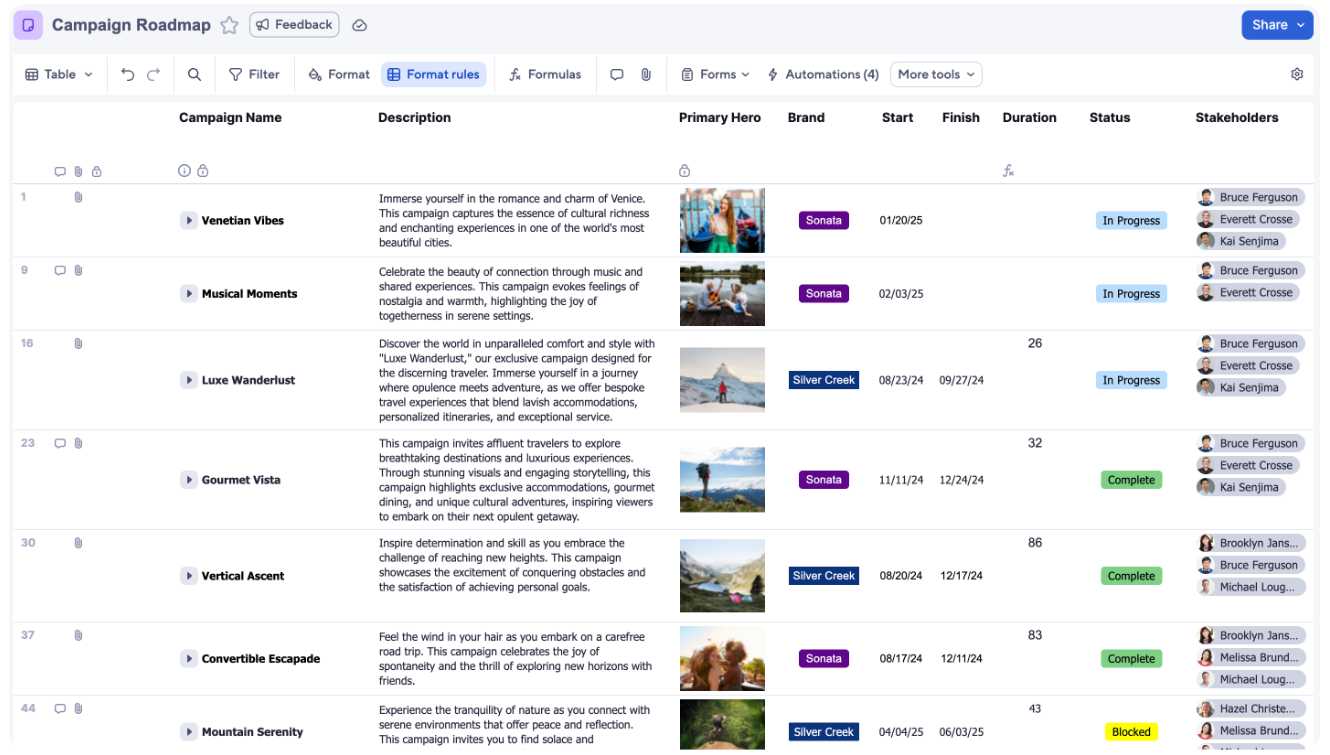Open the comment icon on row 9
The width and height of the screenshot is (1330, 755).
pos(60,270)
